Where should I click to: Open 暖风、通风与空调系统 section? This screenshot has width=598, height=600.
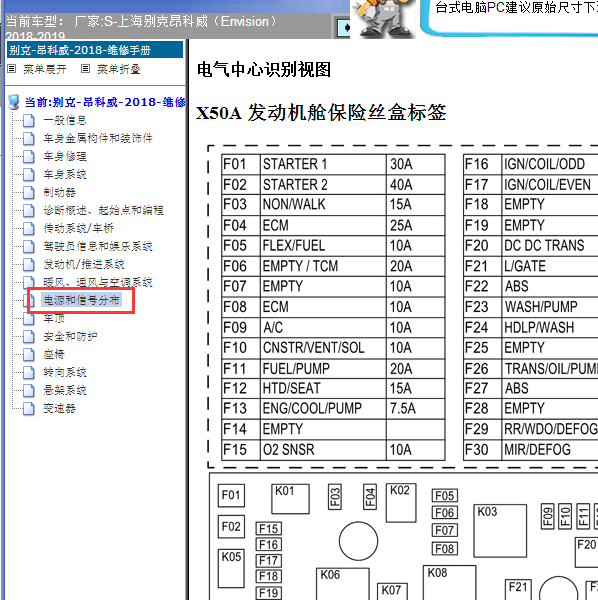(98, 282)
